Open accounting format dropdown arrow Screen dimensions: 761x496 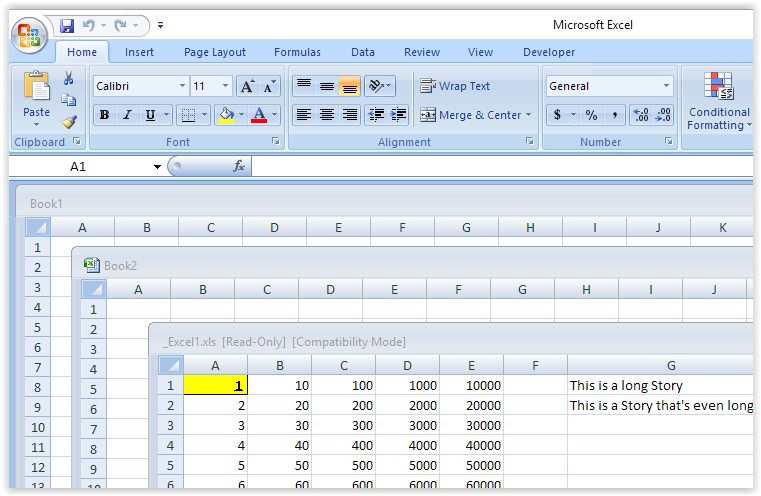[x=573, y=115]
